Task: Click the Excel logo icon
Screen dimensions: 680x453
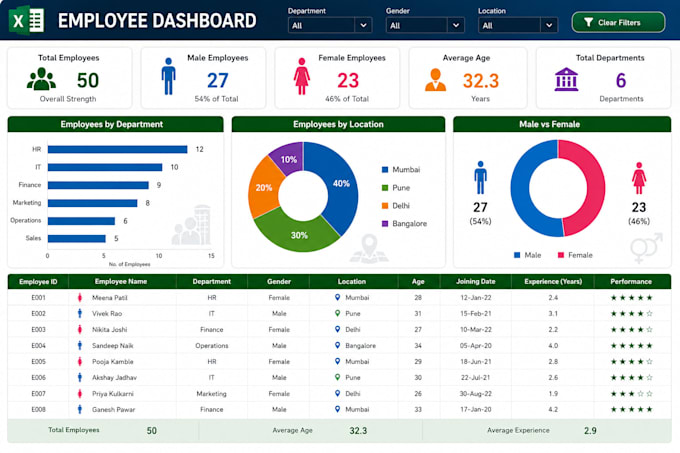Action: (27, 20)
